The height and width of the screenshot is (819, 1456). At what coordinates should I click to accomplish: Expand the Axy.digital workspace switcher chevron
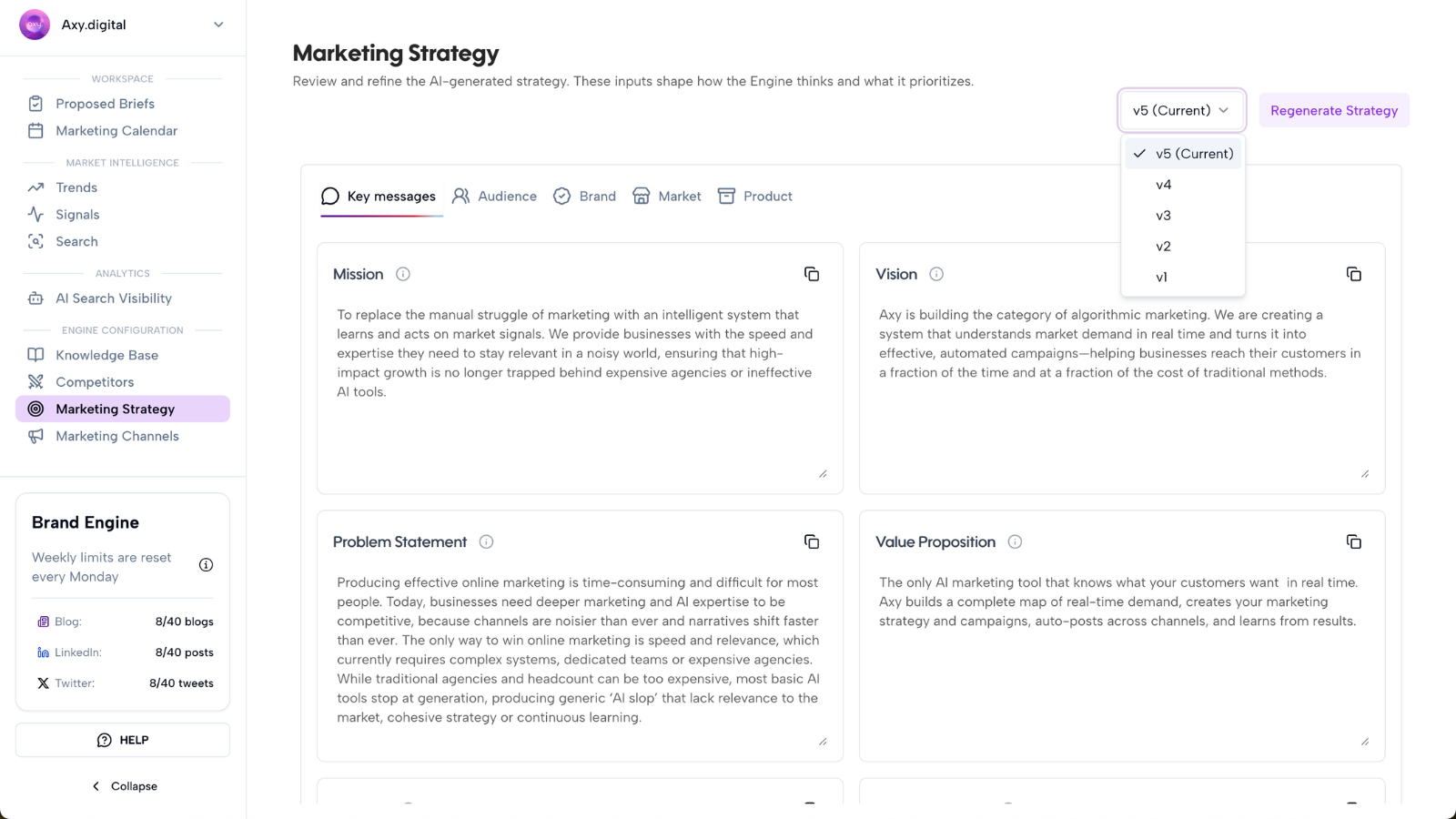pyautogui.click(x=218, y=25)
